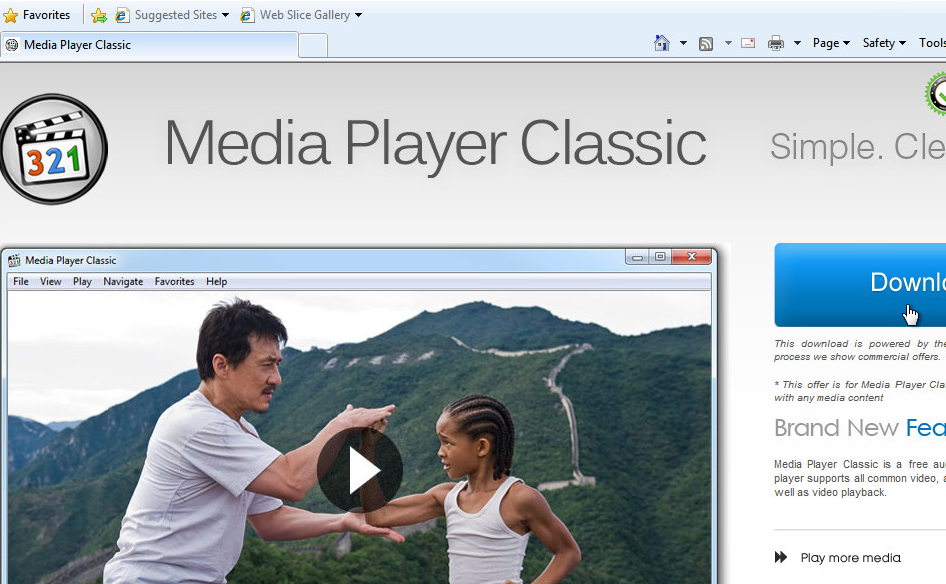This screenshot has width=946, height=584.
Task: Click the Read Mail envelope icon
Action: coord(748,43)
